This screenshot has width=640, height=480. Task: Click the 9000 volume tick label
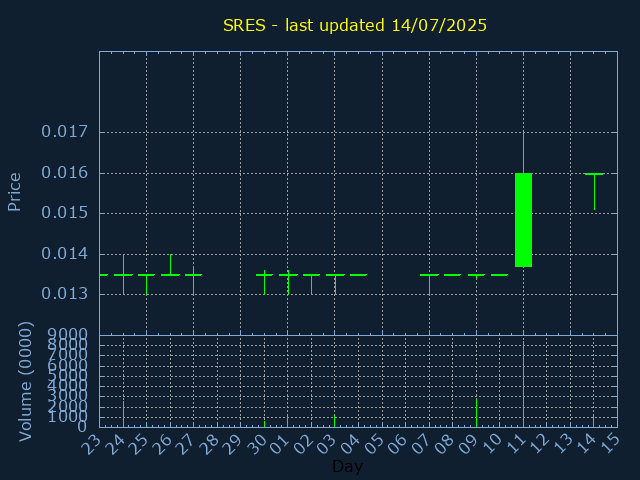click(68, 334)
